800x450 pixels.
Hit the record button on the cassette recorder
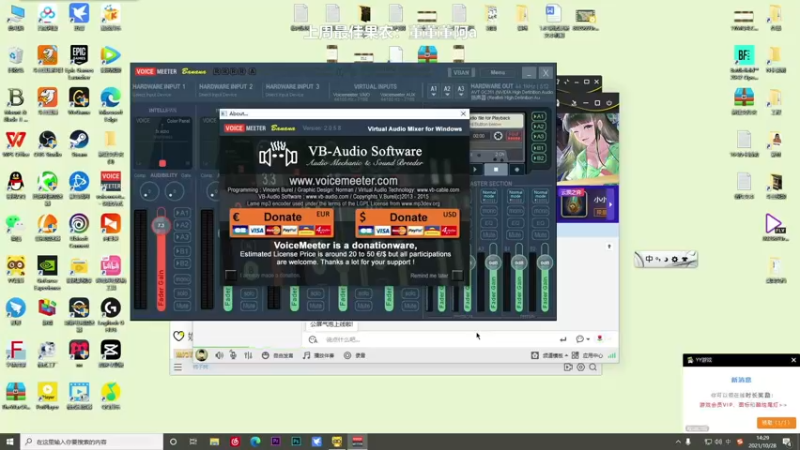[x=517, y=169]
